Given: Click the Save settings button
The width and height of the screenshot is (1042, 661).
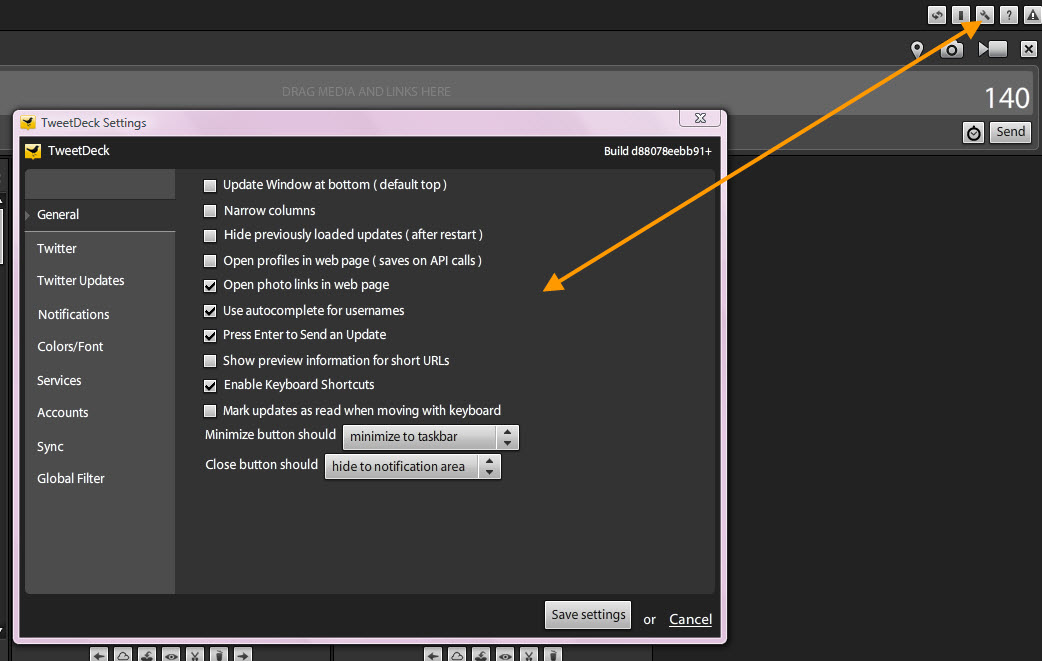Looking at the screenshot, I should tap(588, 615).
